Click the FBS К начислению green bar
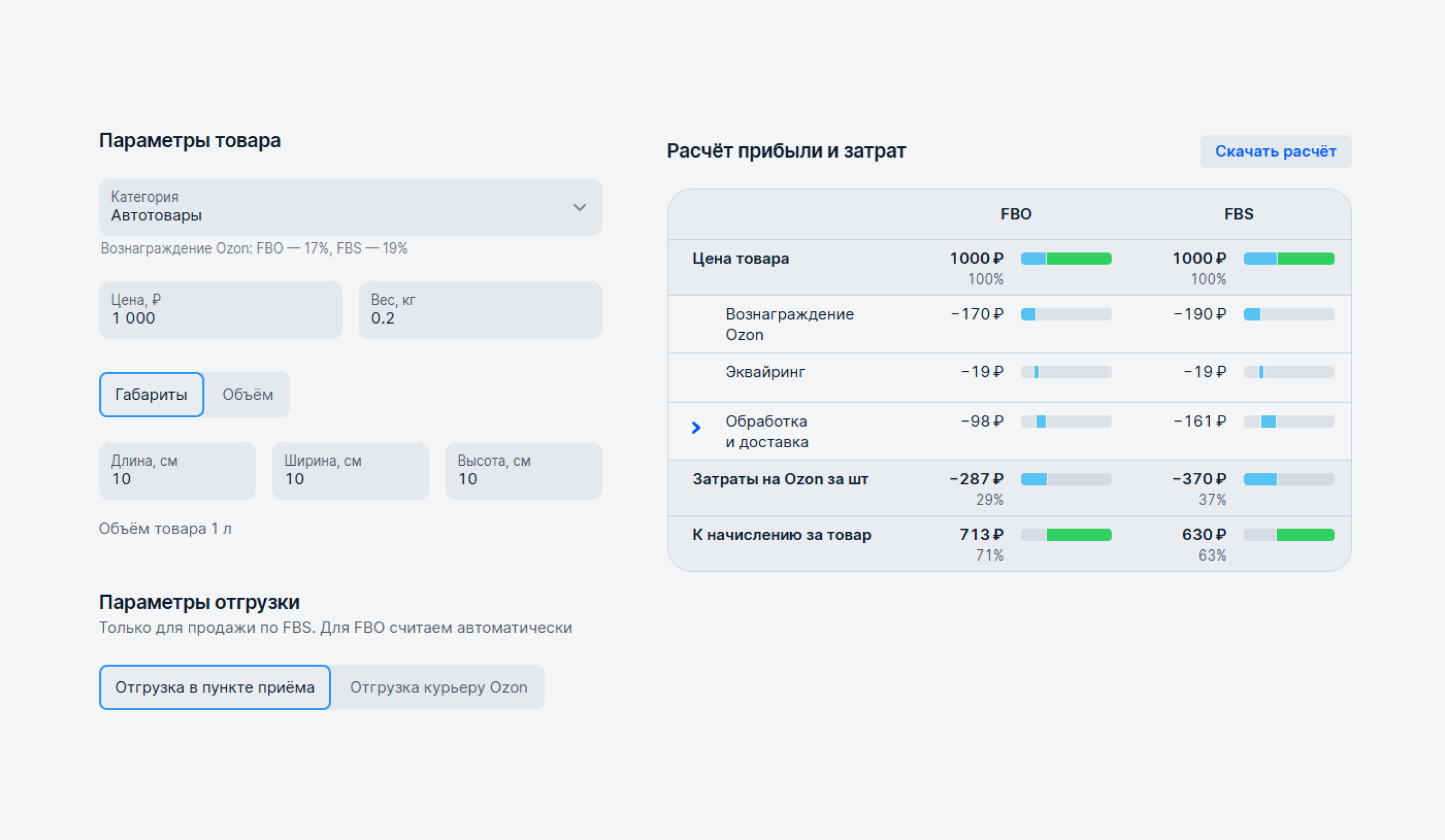The image size is (1445, 840). [x=1305, y=535]
